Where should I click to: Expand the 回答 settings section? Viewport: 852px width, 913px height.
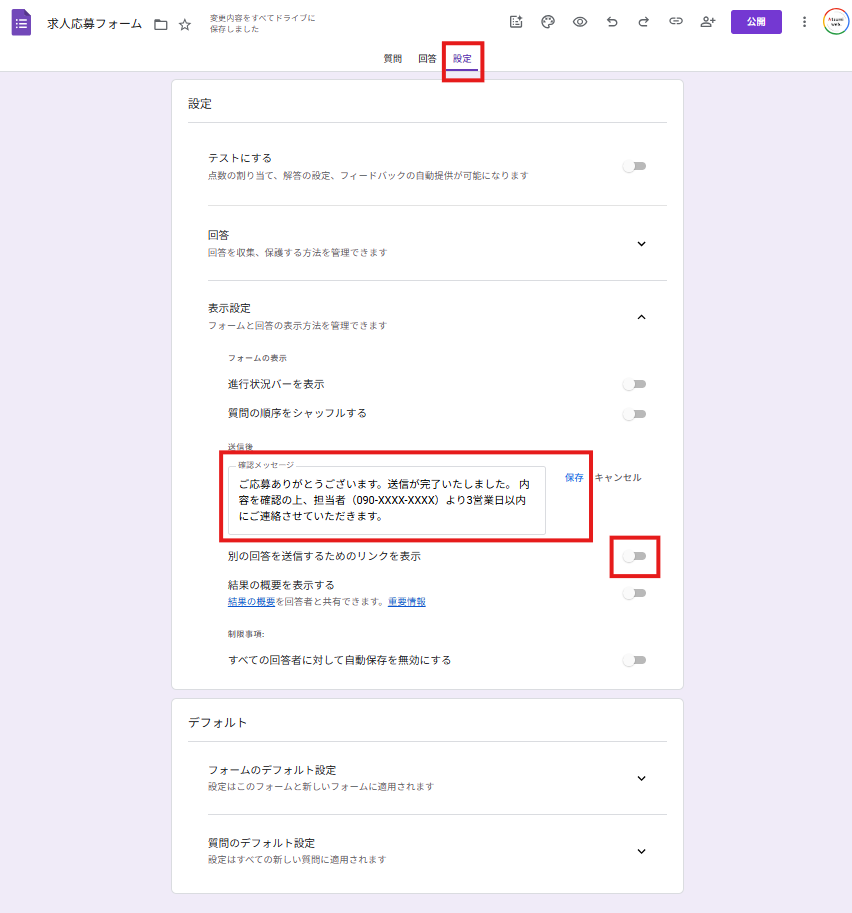click(x=641, y=243)
